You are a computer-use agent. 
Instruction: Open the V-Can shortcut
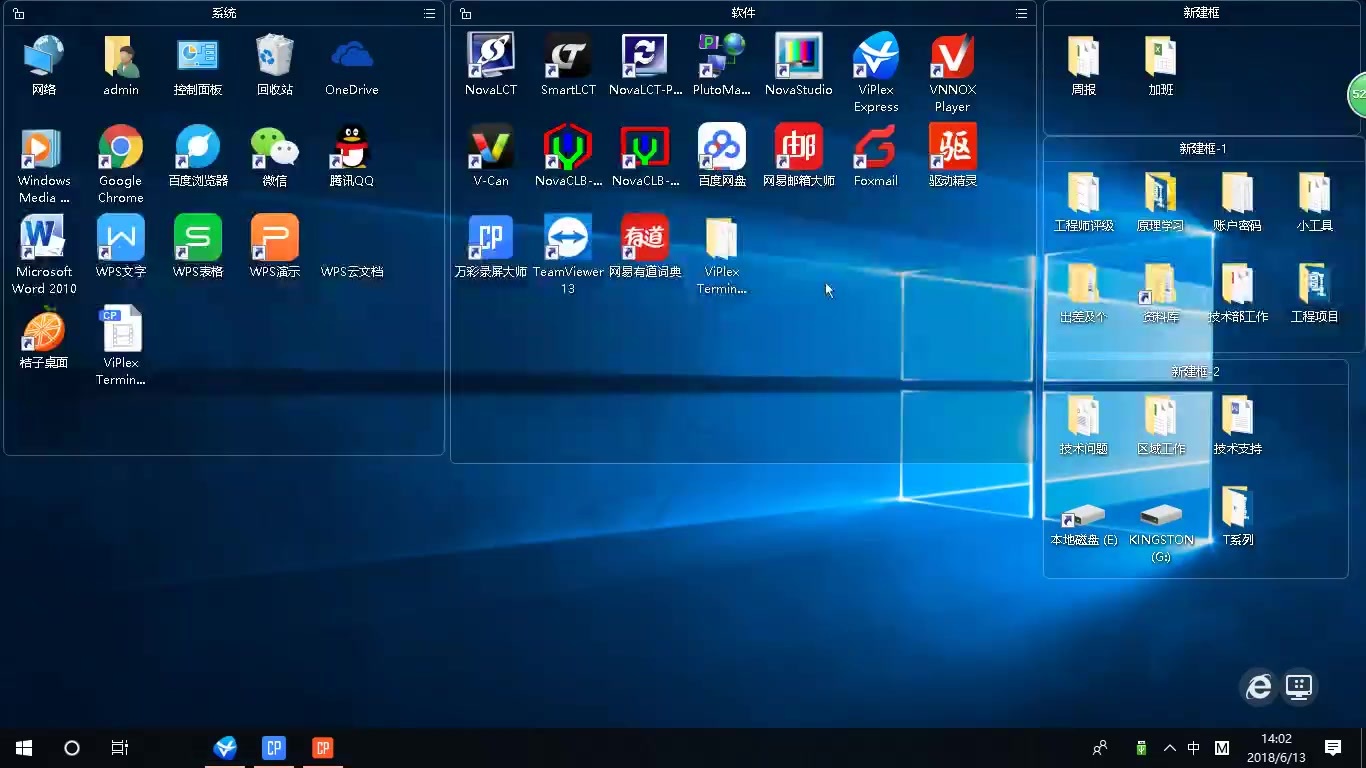pyautogui.click(x=491, y=147)
